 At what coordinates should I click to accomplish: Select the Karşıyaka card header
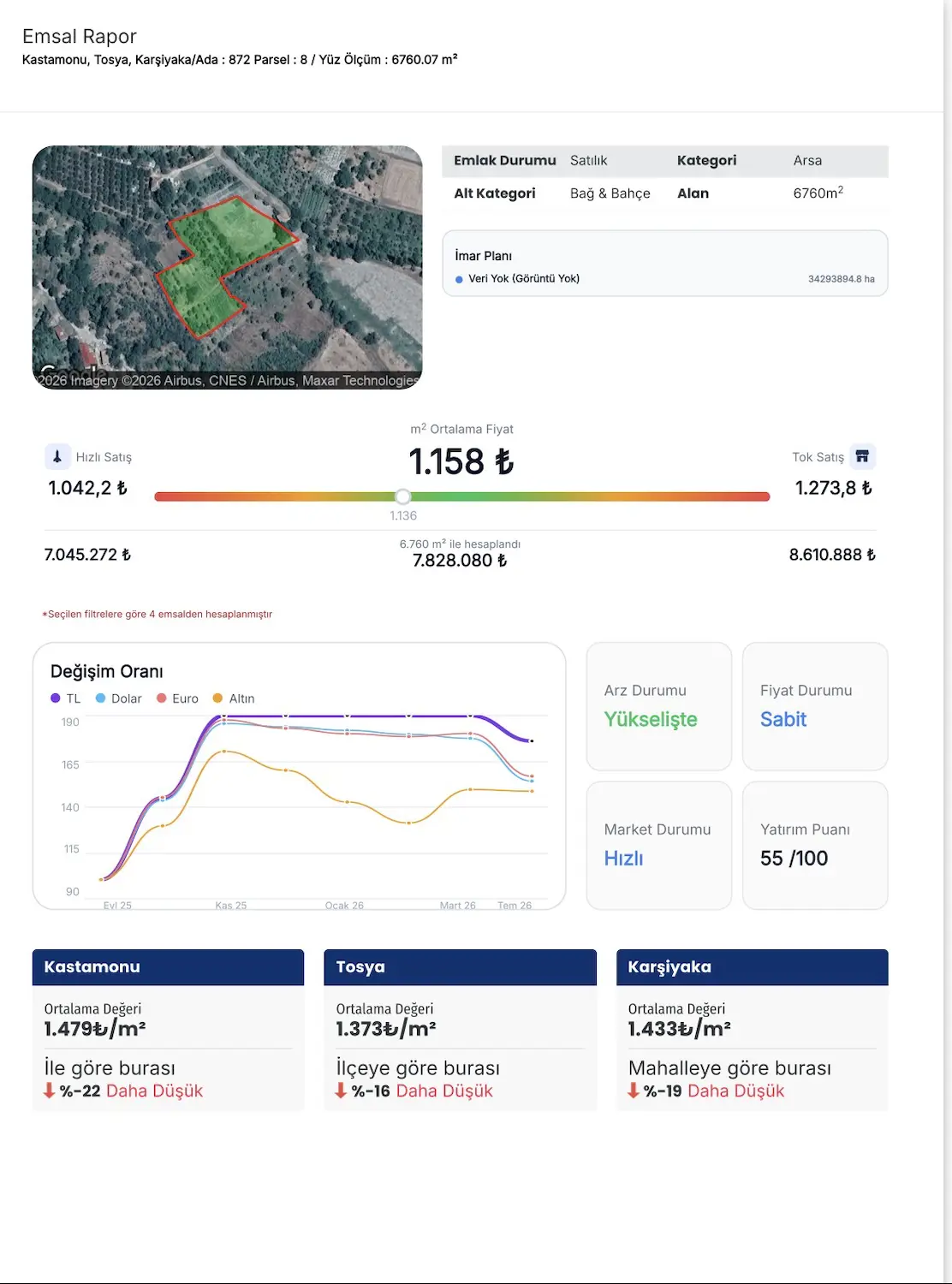(x=753, y=967)
